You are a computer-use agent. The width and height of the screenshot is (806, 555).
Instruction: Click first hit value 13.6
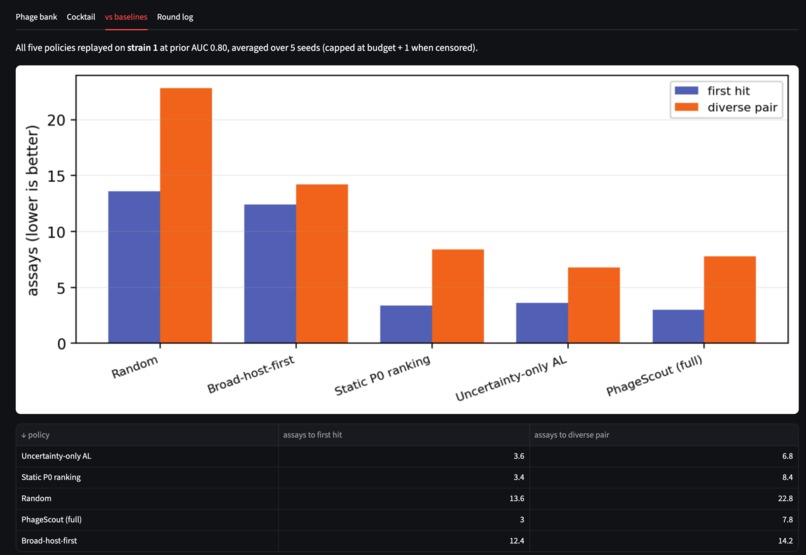pyautogui.click(x=517, y=498)
